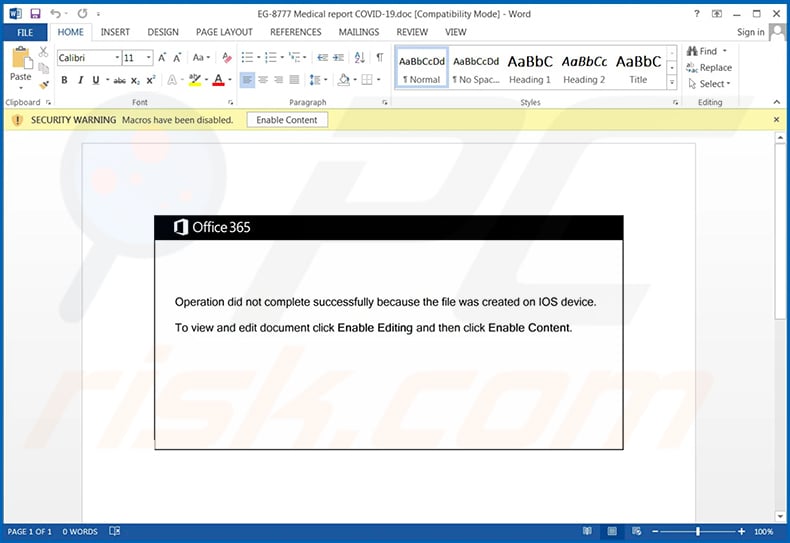The height and width of the screenshot is (543, 790).
Task: Click the Web Layout view icon
Action: pyautogui.click(x=636, y=531)
